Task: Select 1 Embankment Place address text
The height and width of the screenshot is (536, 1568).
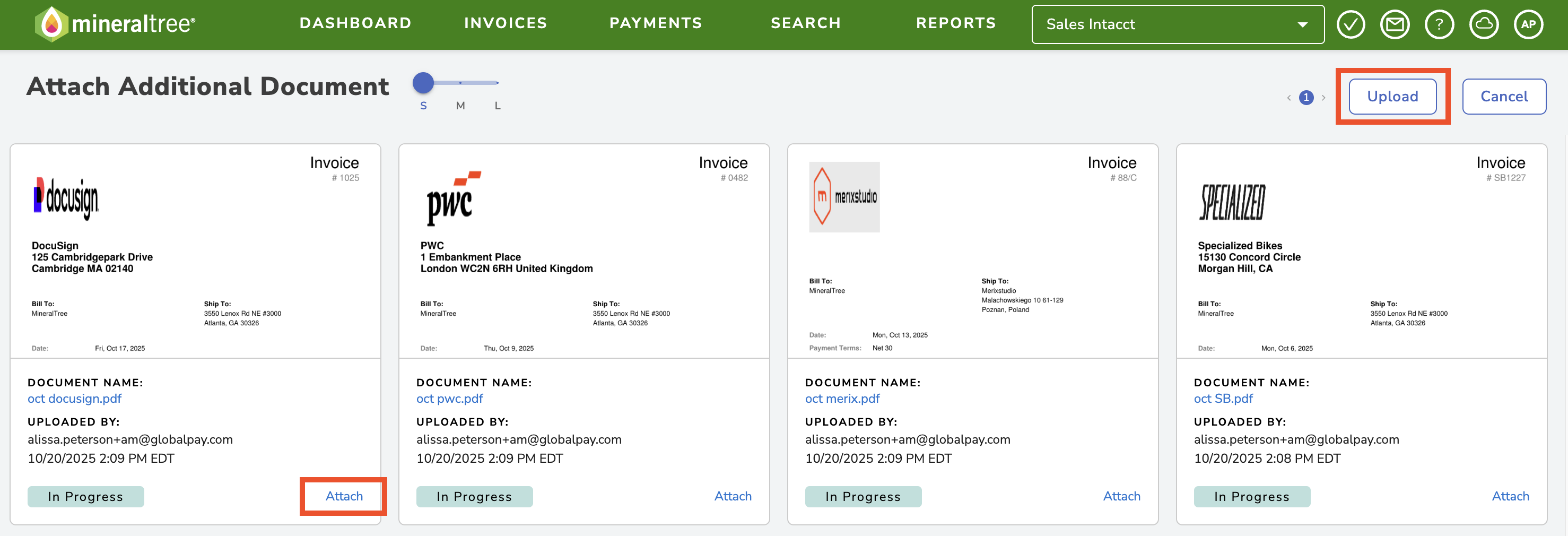Action: point(471,257)
